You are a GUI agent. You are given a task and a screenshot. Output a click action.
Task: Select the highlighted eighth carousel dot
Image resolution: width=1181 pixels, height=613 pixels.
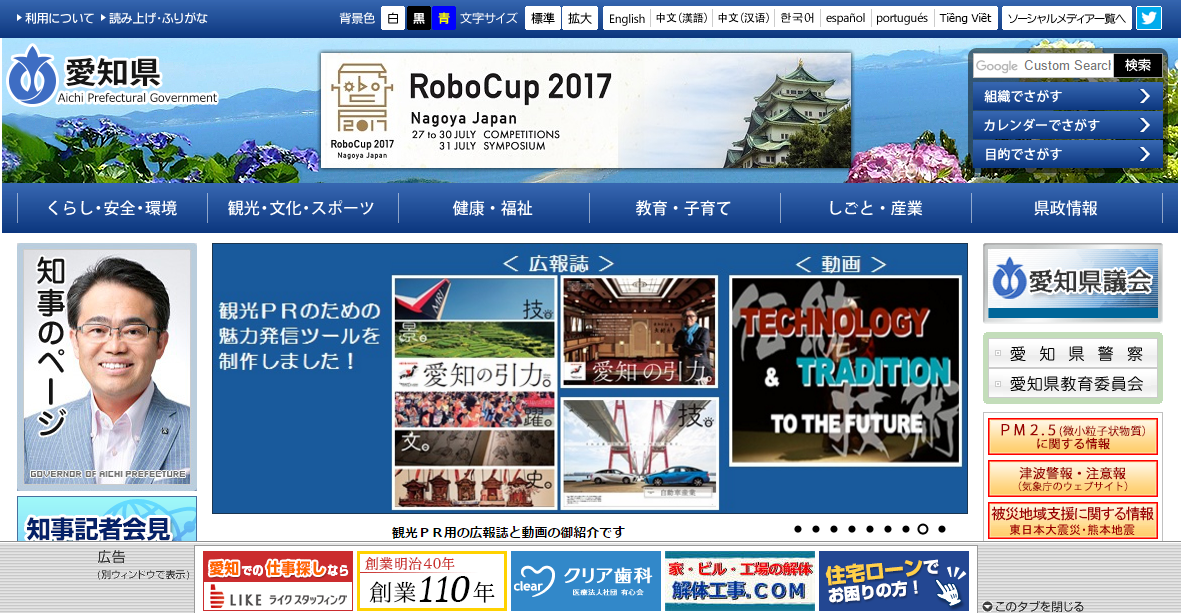(x=923, y=529)
